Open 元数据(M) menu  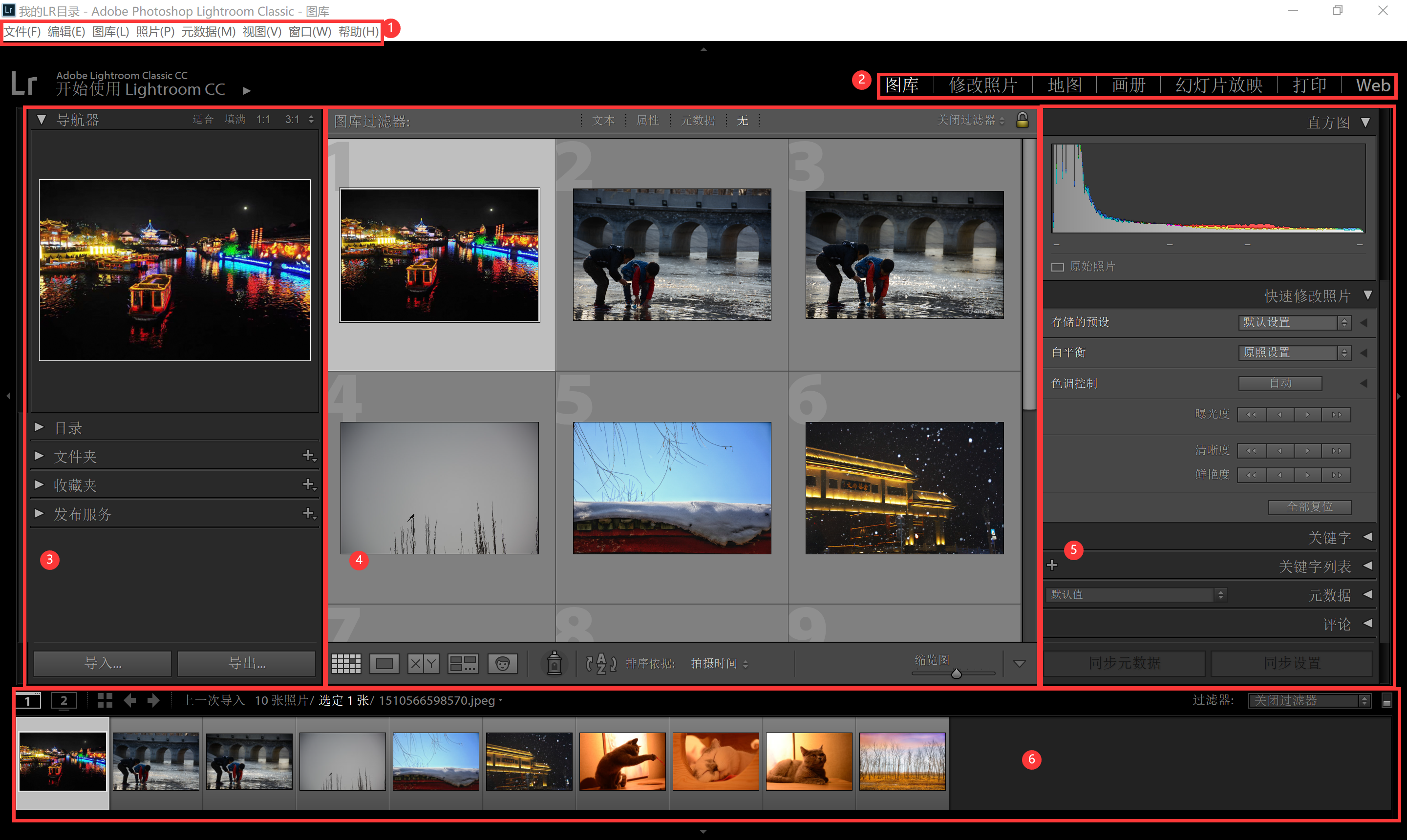(208, 32)
